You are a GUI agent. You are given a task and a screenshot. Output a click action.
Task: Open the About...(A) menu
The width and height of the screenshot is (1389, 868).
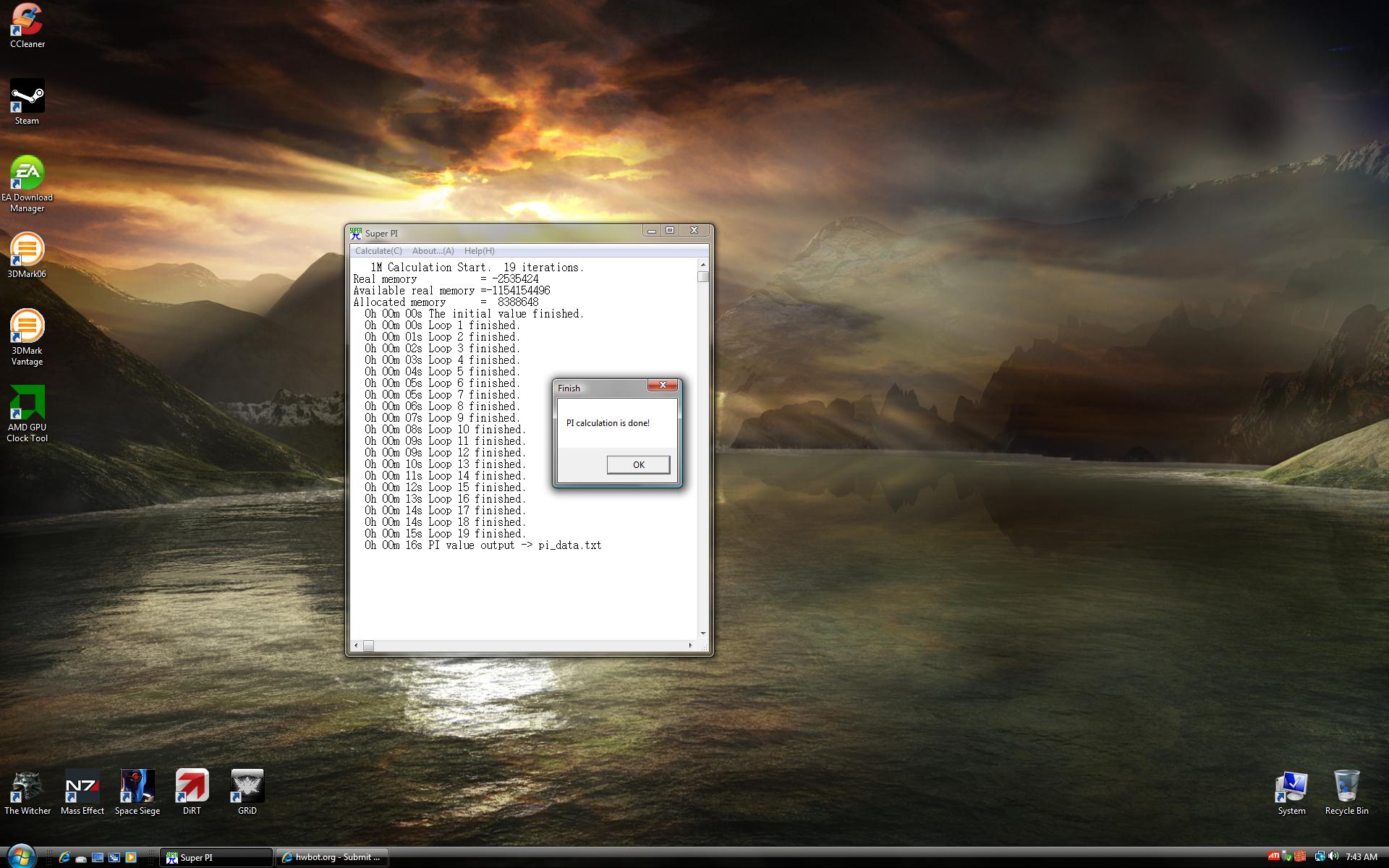click(433, 251)
